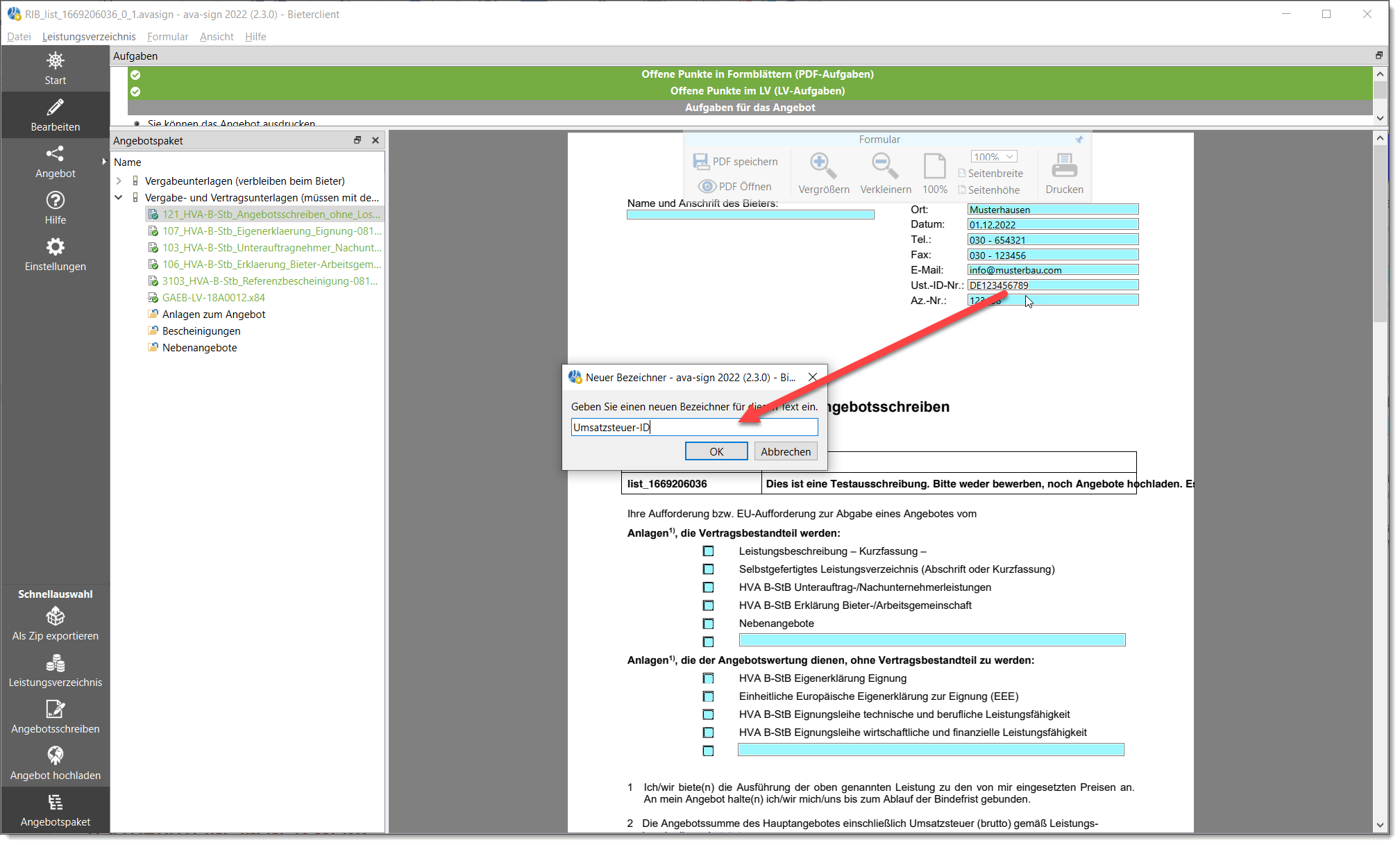Click PDF Öffnen in Formular toolbar
1400x845 pixels.
point(736,186)
